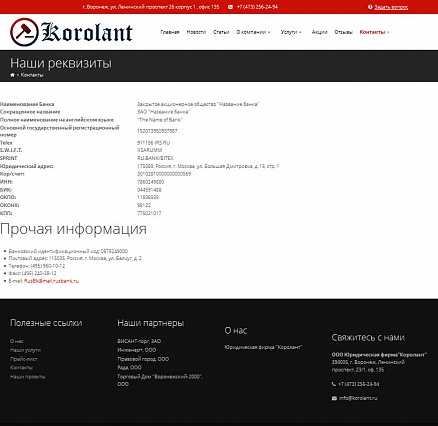Go to Главная in the navigation menu

coord(170,32)
